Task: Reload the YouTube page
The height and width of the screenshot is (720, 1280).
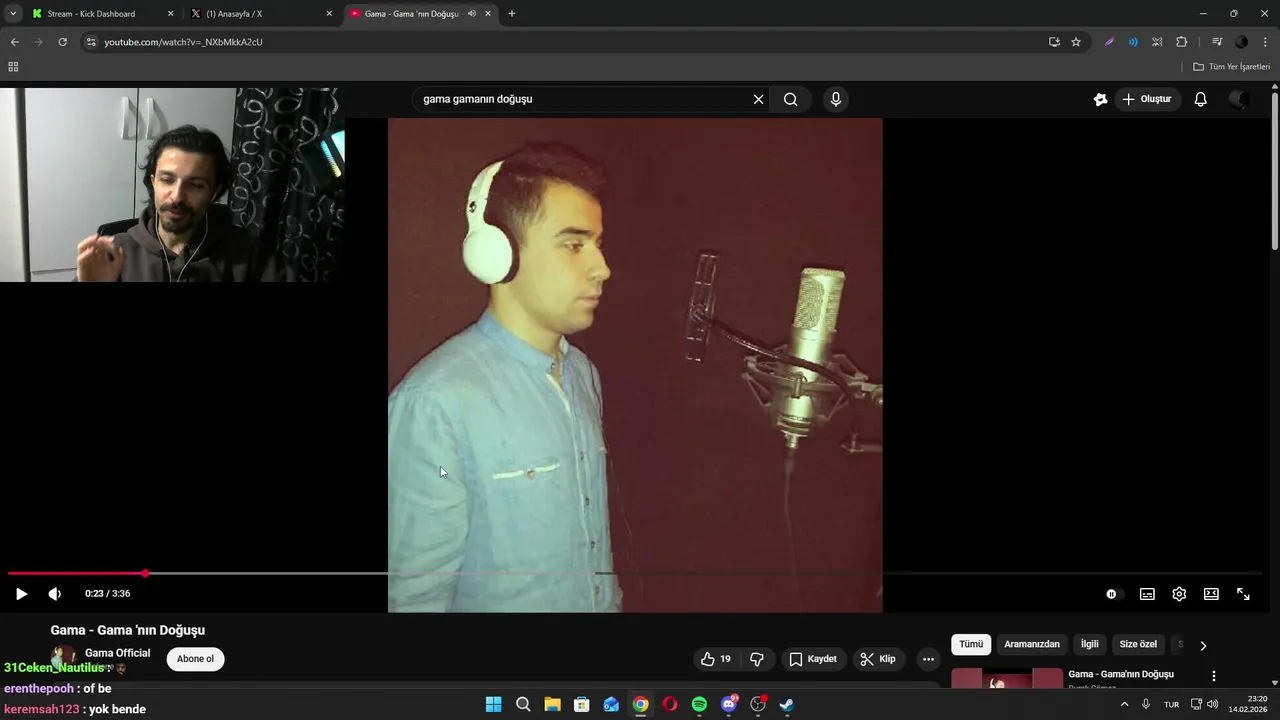Action: point(62,42)
